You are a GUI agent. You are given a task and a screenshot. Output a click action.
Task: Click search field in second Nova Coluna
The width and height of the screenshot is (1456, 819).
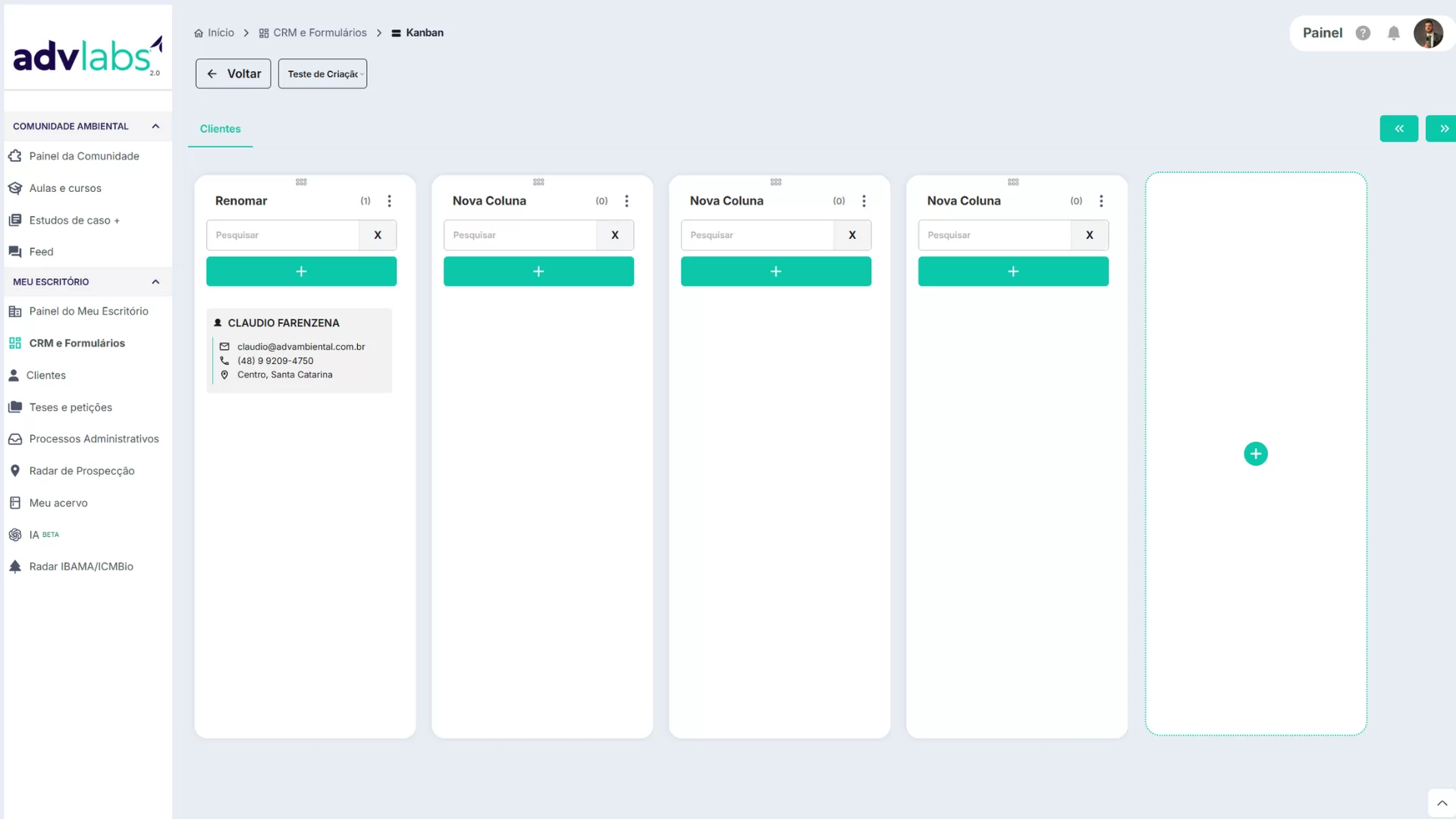tap(756, 235)
